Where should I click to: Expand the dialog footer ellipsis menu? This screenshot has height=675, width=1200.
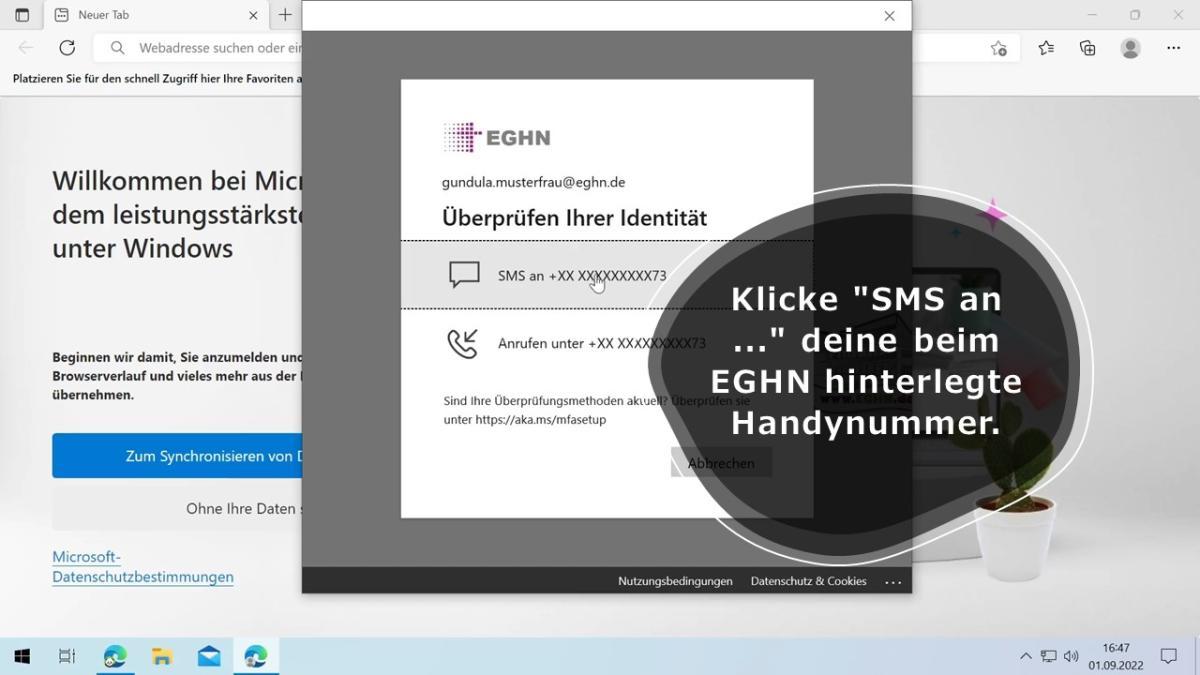tap(893, 582)
